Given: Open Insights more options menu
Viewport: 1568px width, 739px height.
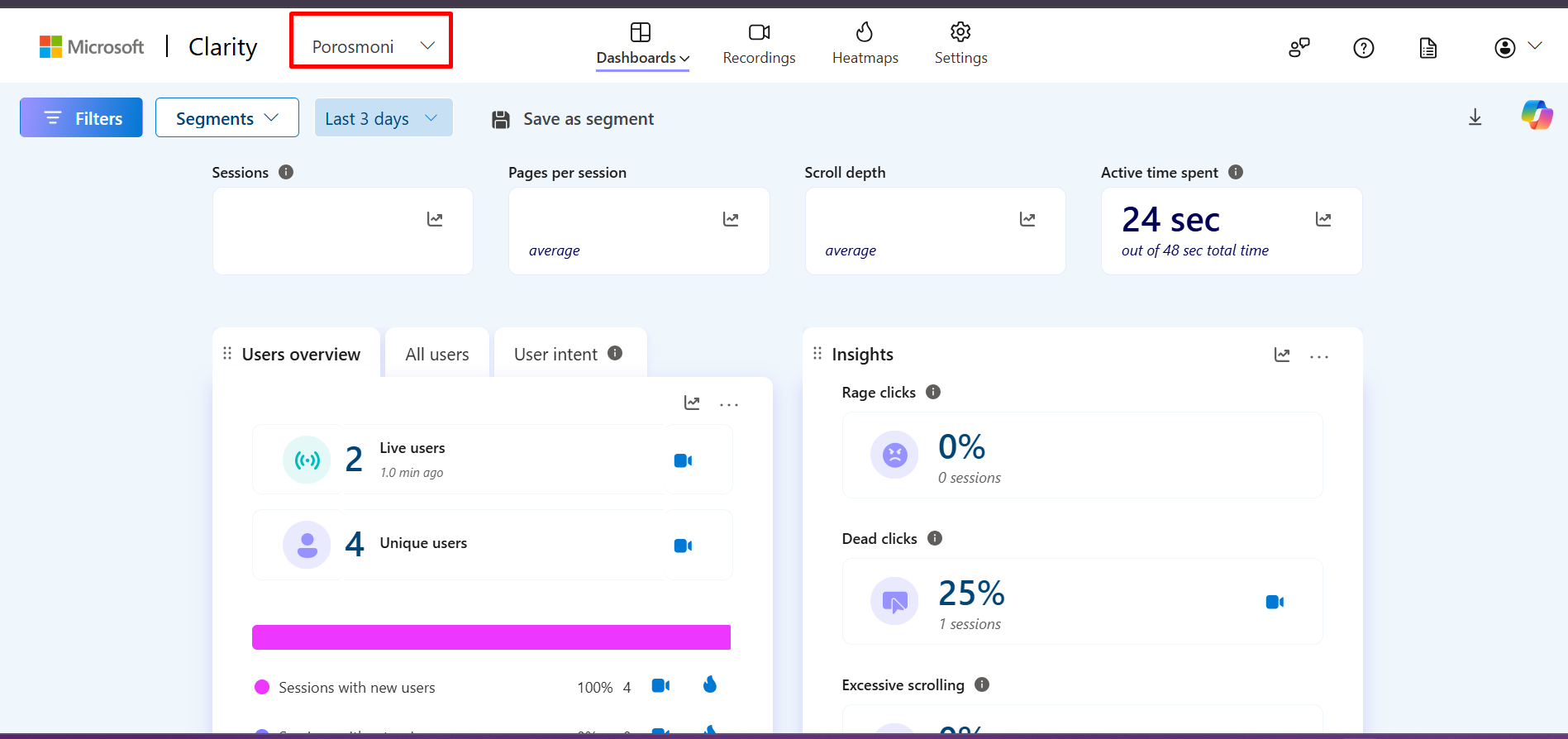Looking at the screenshot, I should click(x=1319, y=356).
